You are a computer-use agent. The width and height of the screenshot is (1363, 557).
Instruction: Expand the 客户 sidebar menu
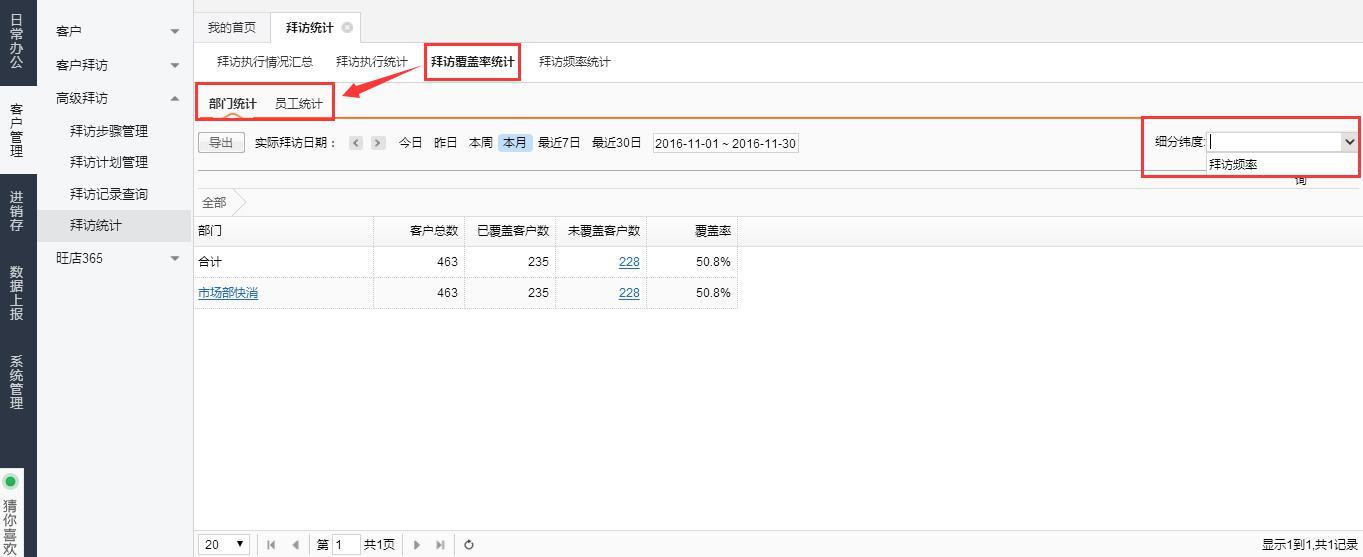pyautogui.click(x=175, y=32)
